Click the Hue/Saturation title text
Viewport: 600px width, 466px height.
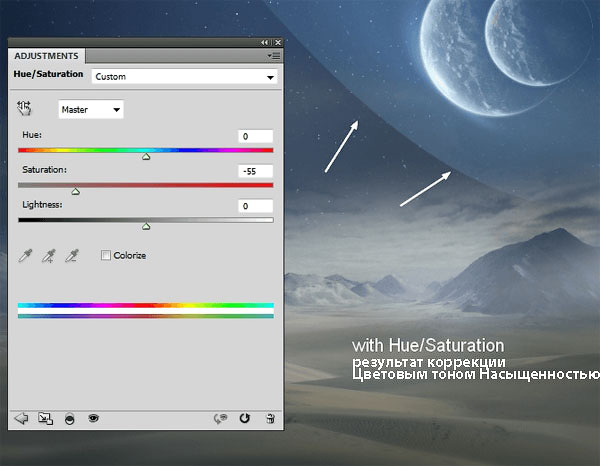pos(48,74)
